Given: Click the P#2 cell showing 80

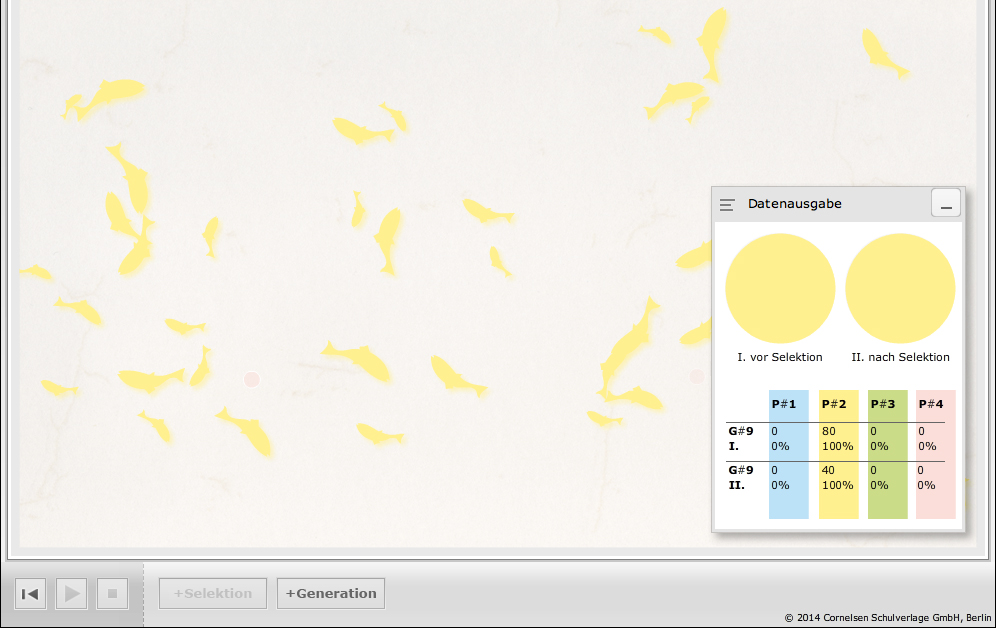Looking at the screenshot, I should coord(829,431).
